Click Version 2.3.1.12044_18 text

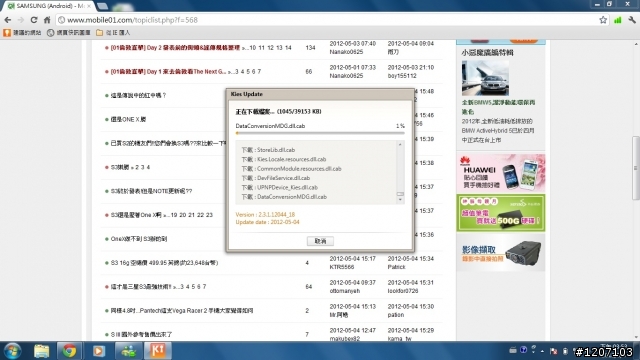click(265, 215)
